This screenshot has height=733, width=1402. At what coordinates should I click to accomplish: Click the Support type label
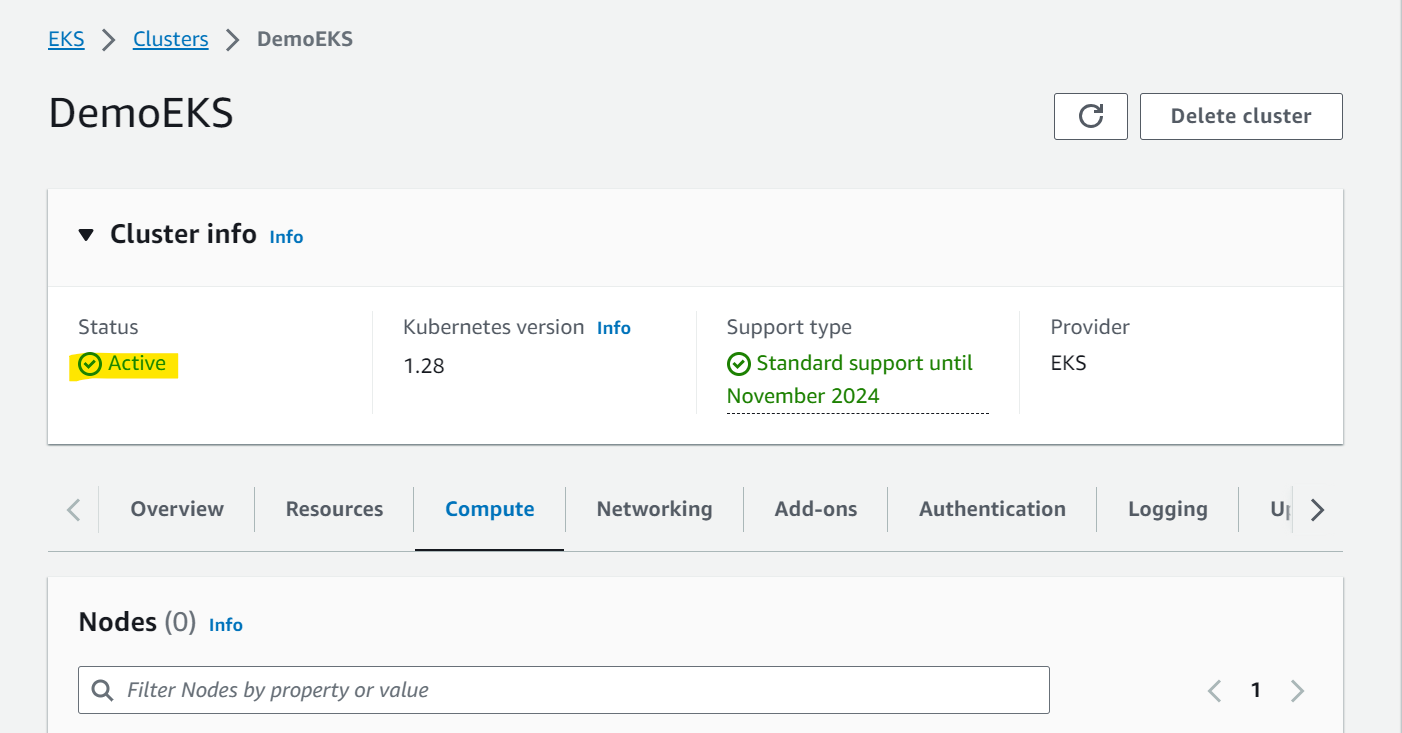click(789, 327)
